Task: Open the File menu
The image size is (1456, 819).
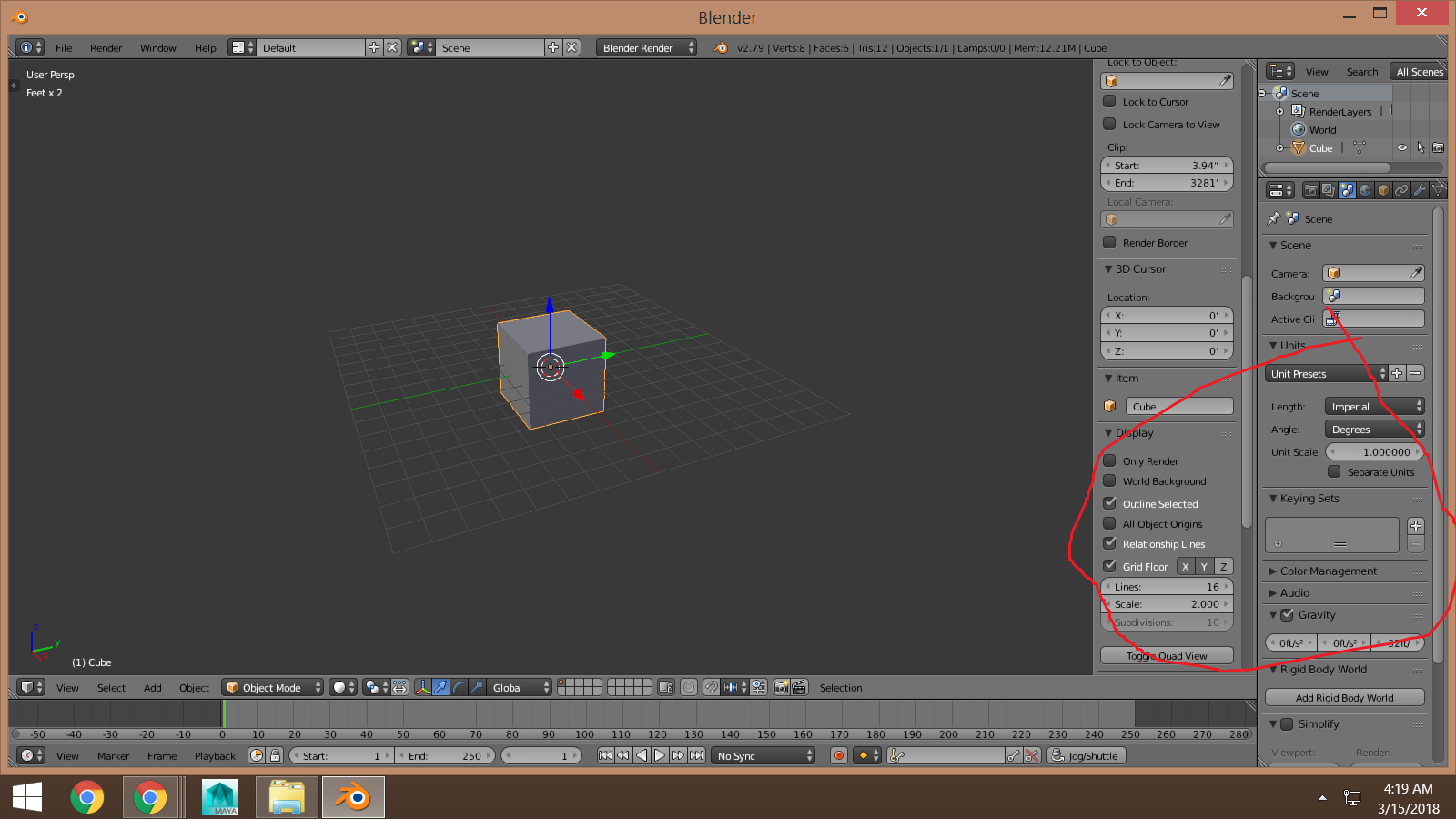Action: coord(64,47)
